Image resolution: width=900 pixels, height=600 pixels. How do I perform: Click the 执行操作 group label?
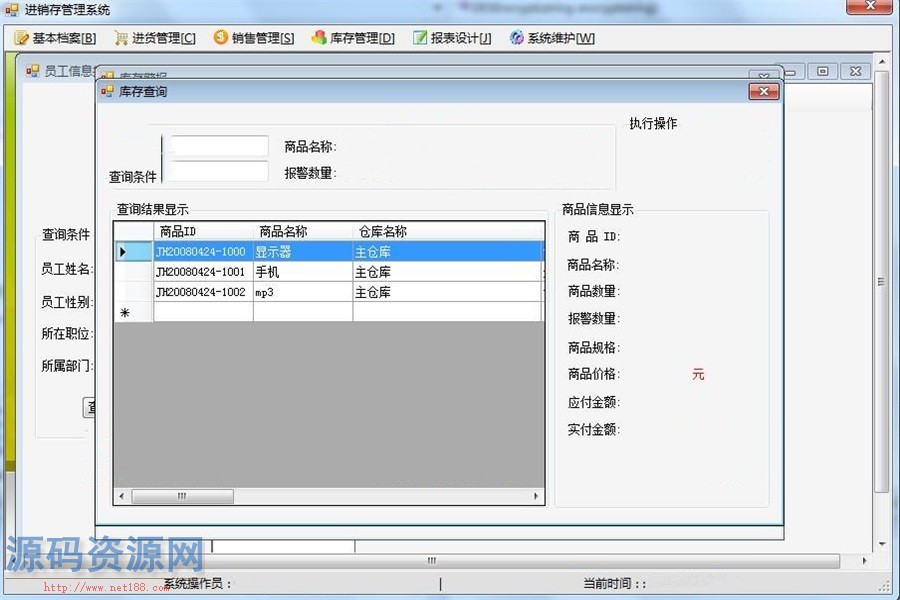click(x=653, y=123)
